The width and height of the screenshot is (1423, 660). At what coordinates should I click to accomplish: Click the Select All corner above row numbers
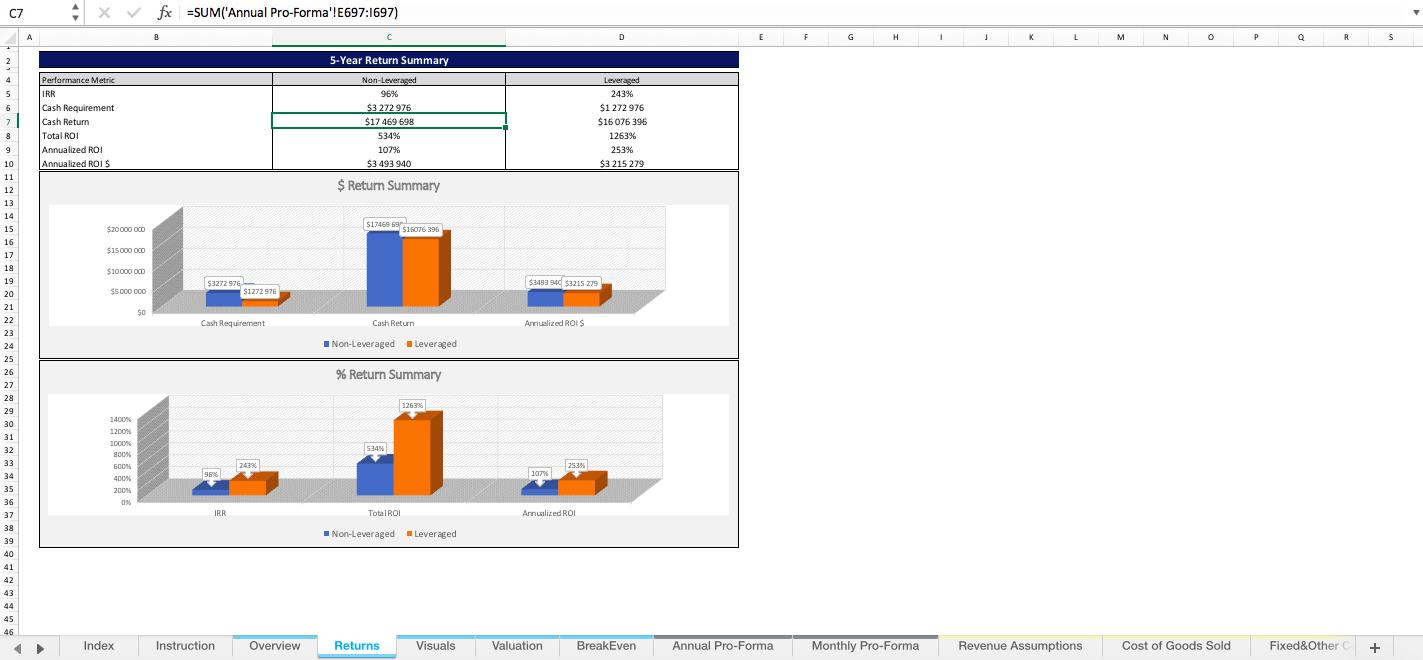click(x=8, y=36)
